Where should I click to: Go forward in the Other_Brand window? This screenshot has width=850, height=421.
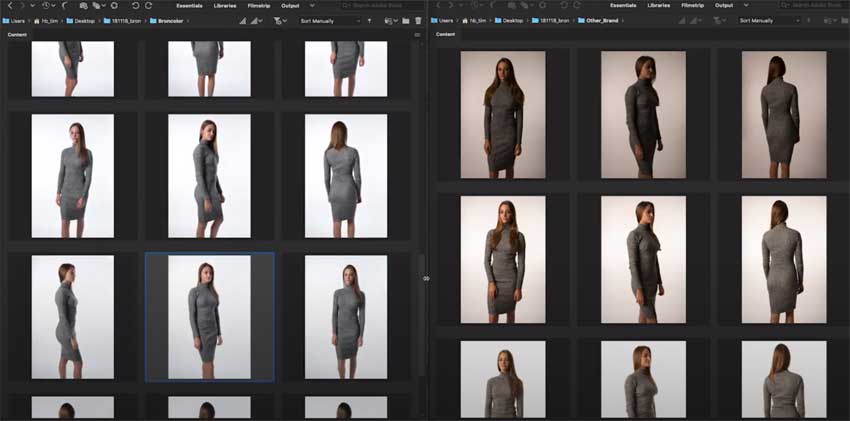point(450,5)
